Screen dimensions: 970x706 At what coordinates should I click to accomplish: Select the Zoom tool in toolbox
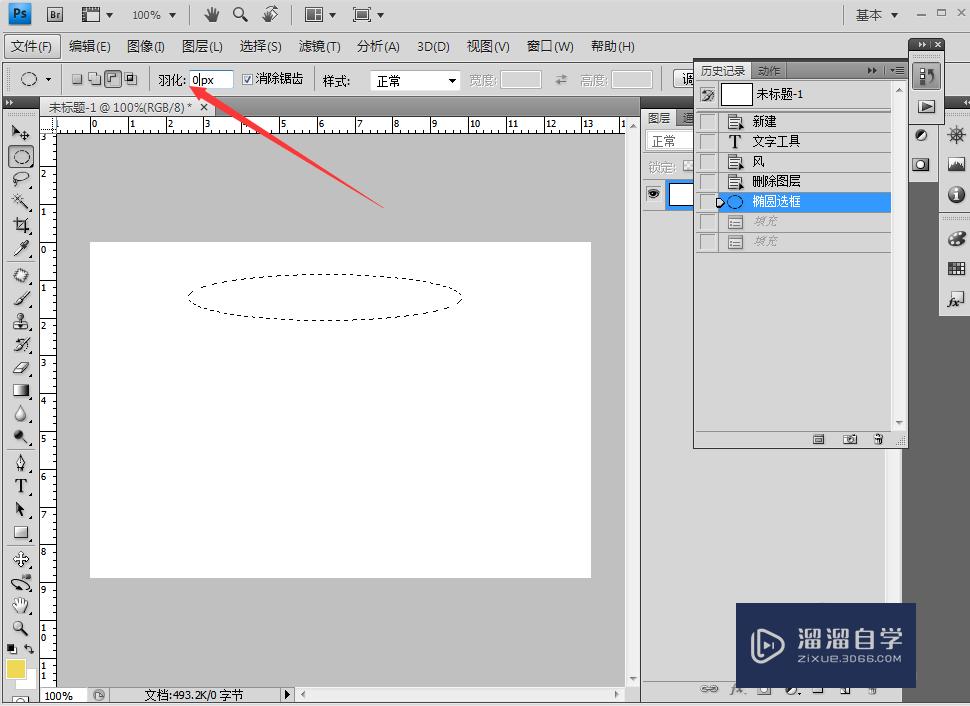(20, 628)
